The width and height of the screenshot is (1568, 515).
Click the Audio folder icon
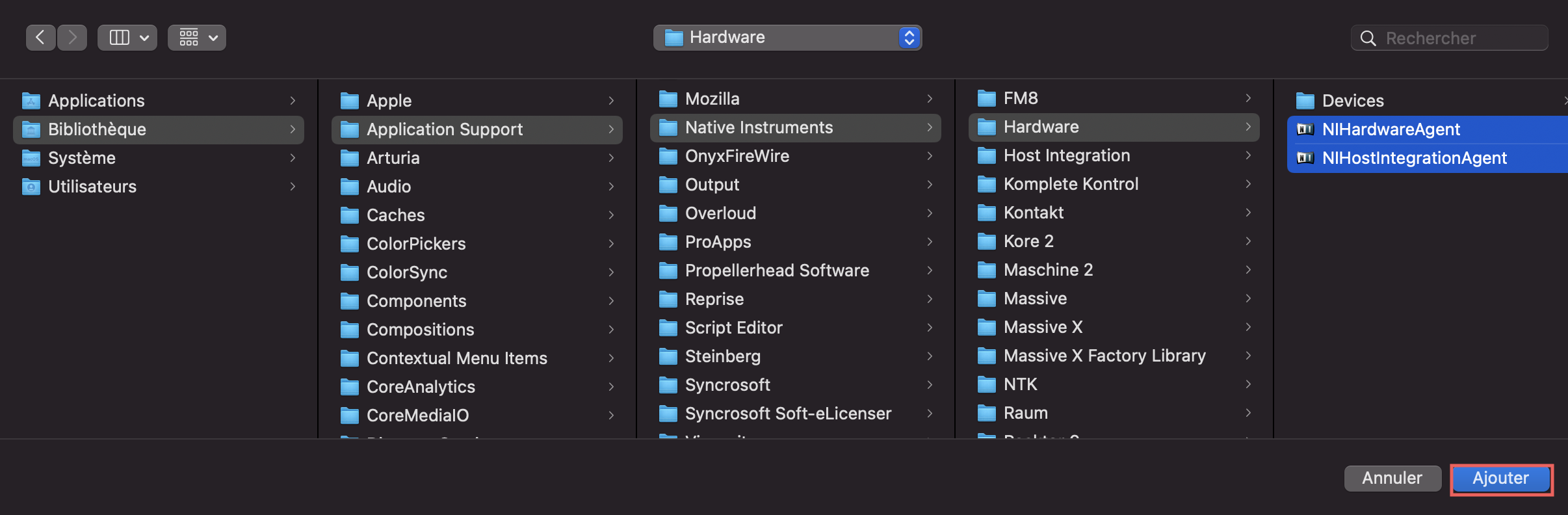350,187
